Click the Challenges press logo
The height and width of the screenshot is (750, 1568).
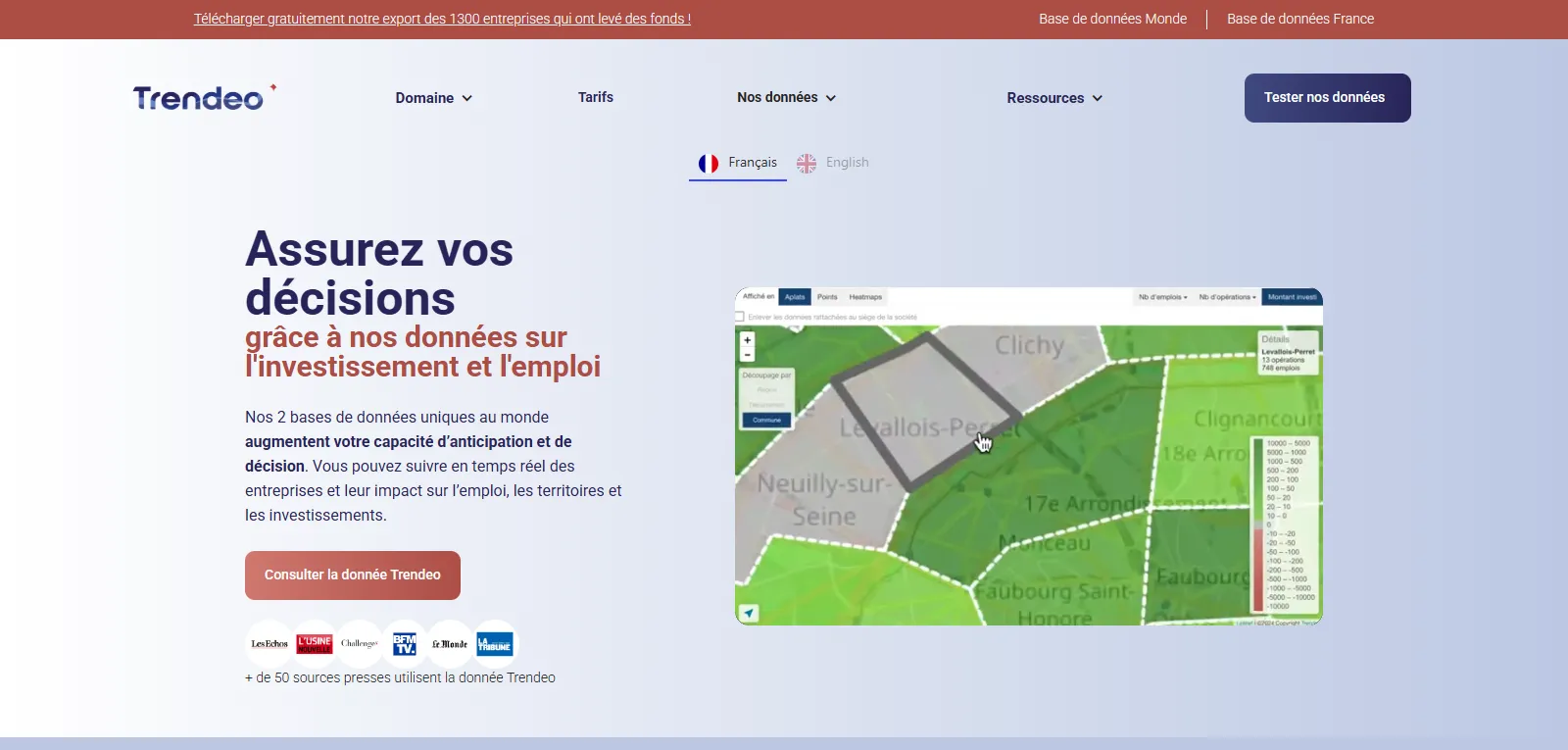(360, 644)
